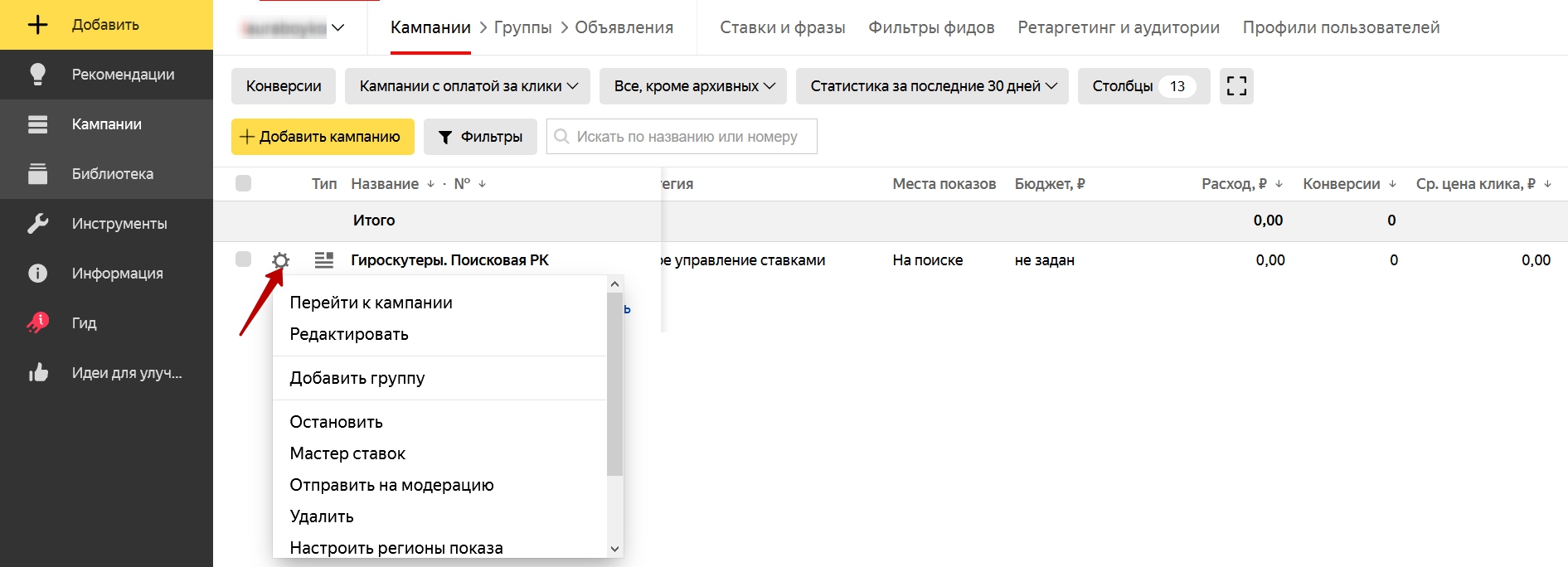1568x567 pixels.
Task: Open the Information circle icon
Action: 37,274
